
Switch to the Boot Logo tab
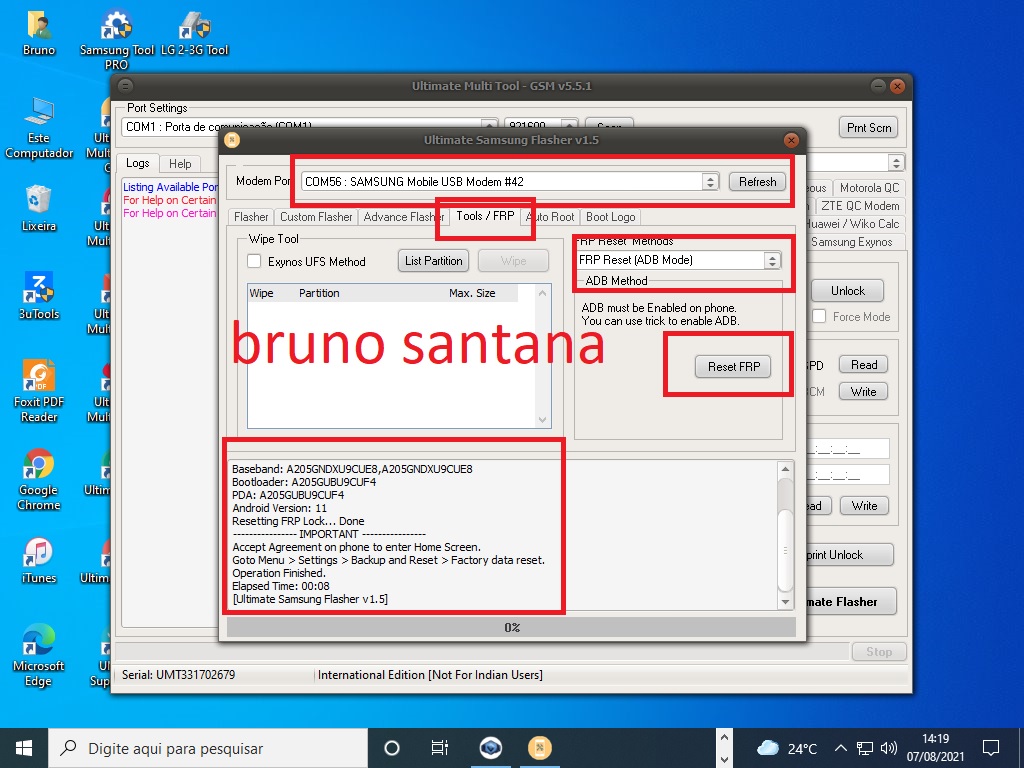(610, 217)
